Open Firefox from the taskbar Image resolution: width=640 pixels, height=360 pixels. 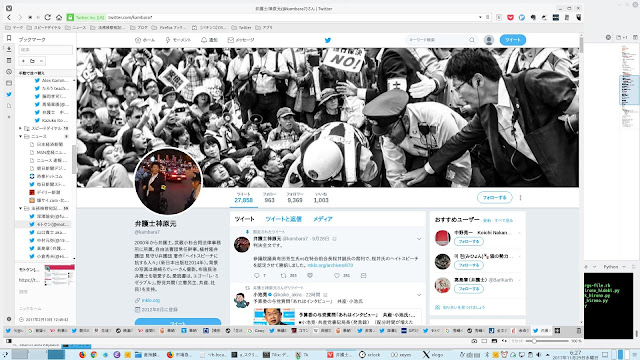tap(82, 355)
